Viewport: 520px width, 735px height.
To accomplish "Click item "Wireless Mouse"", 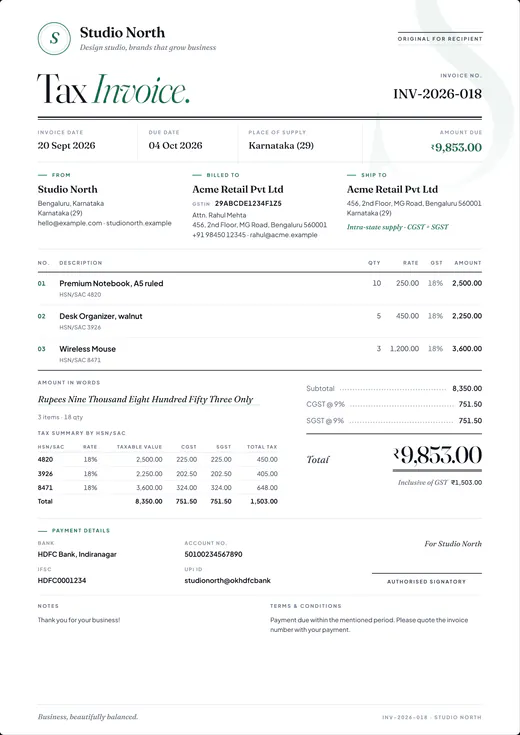I will pos(87,349).
